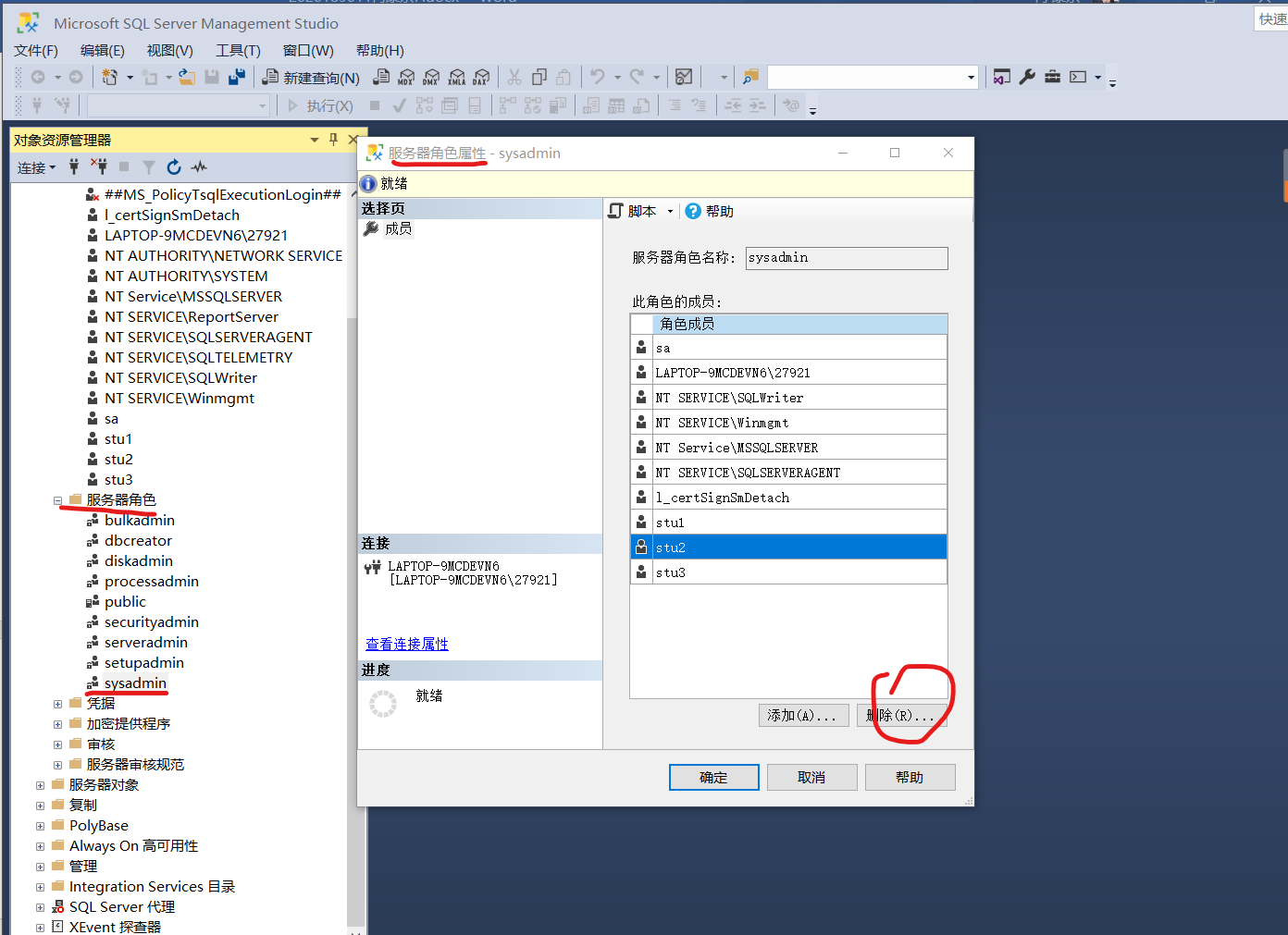
Task: Select the bulkadmin role in tree
Action: click(140, 521)
